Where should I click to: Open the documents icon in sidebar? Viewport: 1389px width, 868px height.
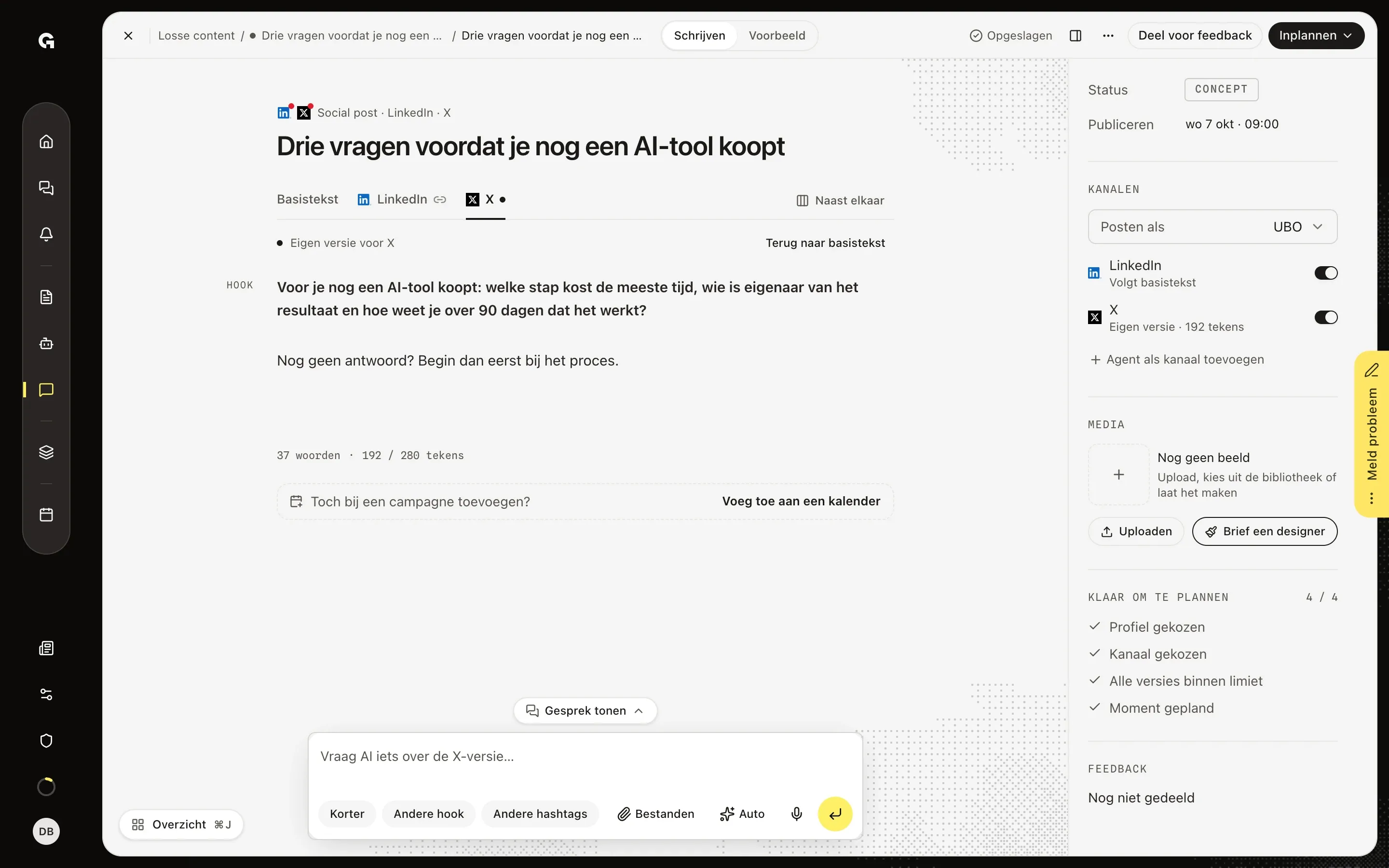pos(46,297)
